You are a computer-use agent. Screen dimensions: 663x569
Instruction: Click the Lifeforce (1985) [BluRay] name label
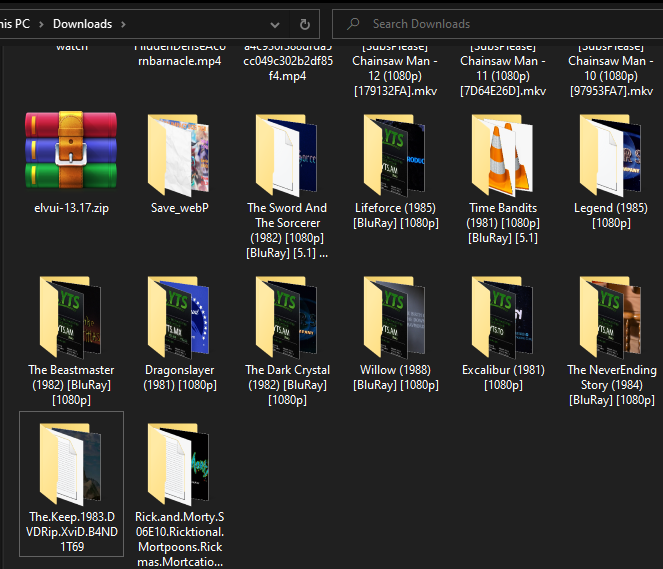click(x=396, y=216)
